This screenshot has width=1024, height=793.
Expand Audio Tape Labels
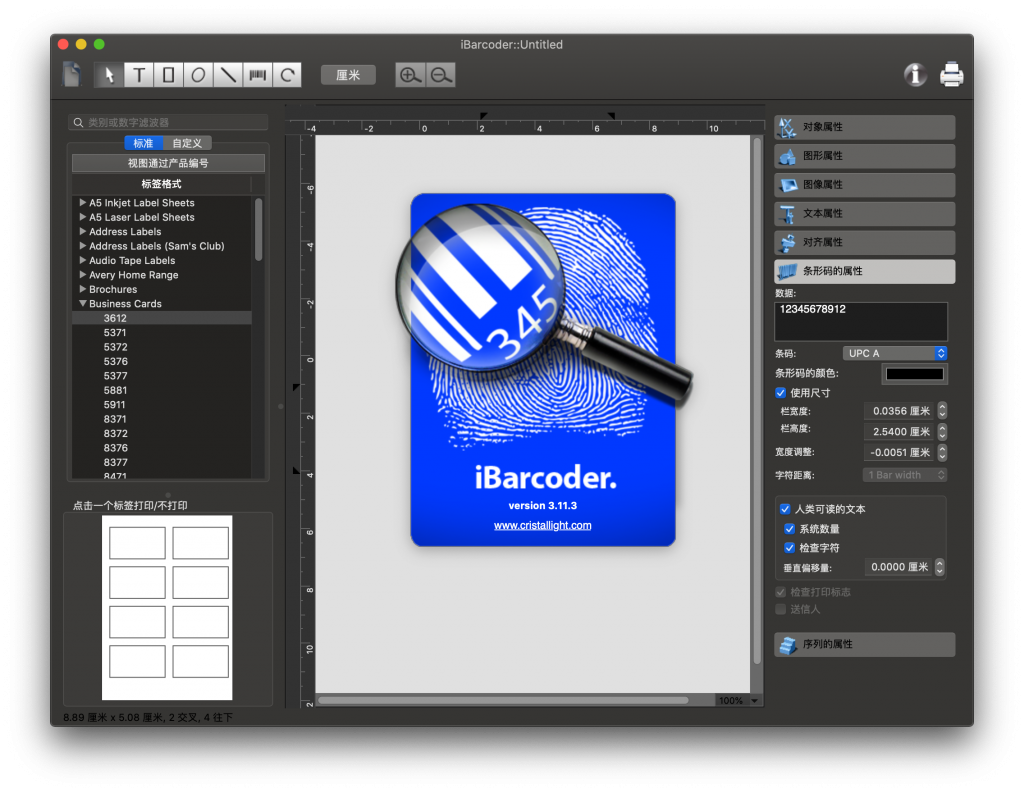82,260
